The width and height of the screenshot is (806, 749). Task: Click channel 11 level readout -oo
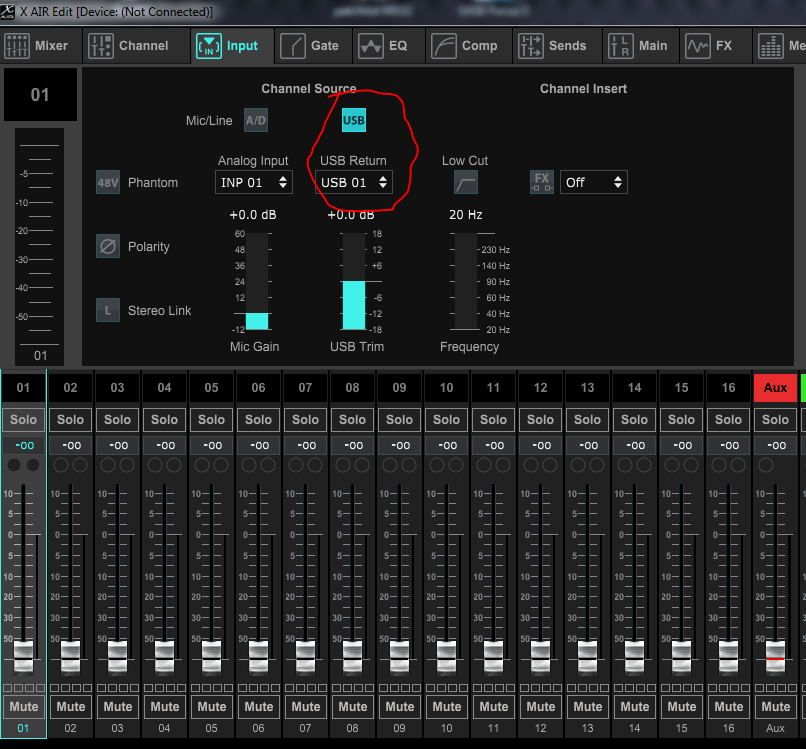[493, 445]
